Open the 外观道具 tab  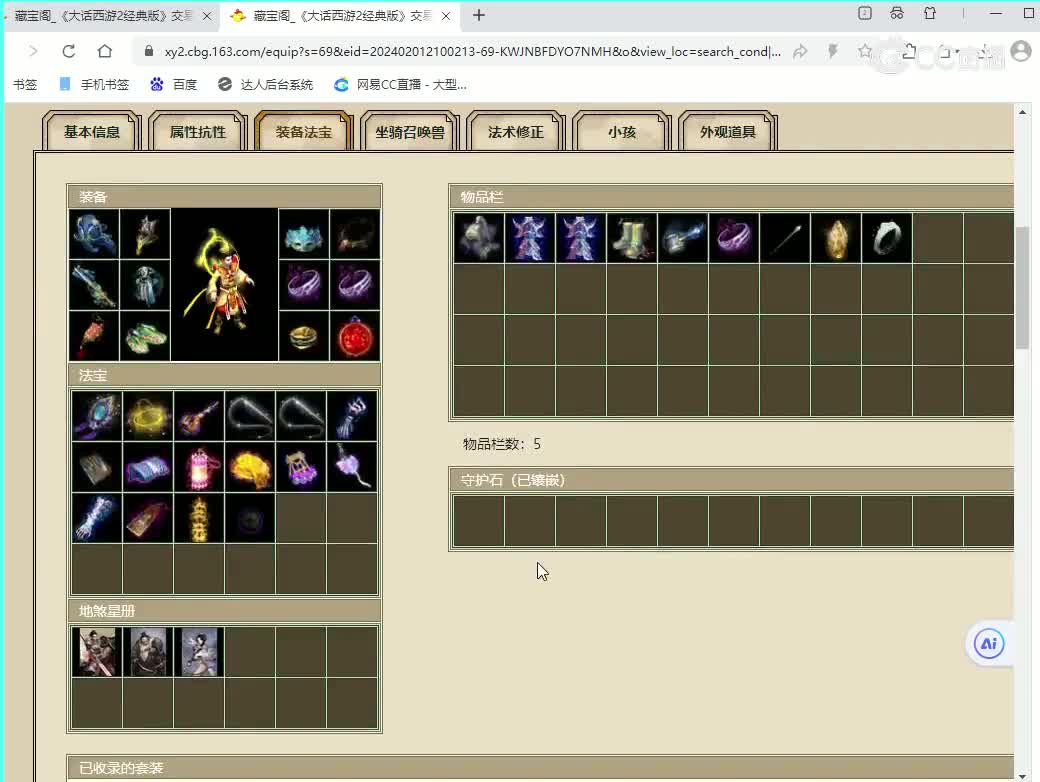pyautogui.click(x=728, y=131)
